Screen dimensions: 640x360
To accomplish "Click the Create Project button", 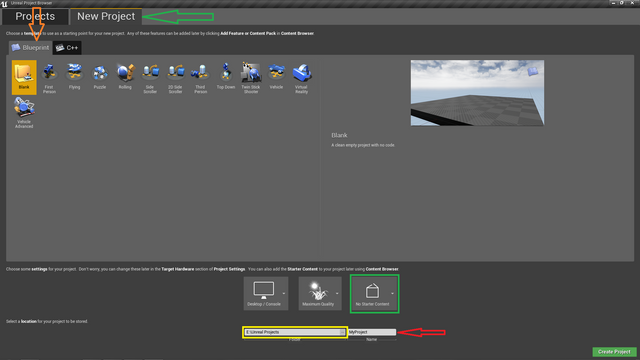I will pos(614,352).
